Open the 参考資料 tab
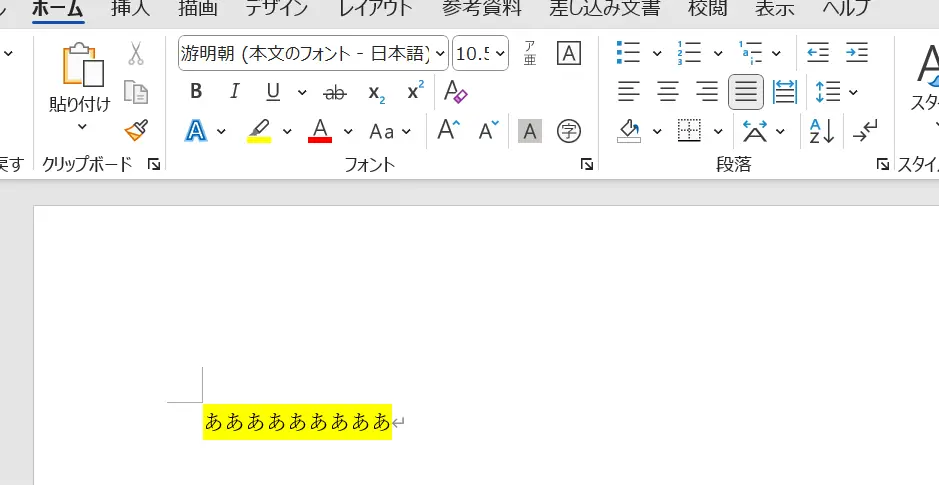 [482, 8]
